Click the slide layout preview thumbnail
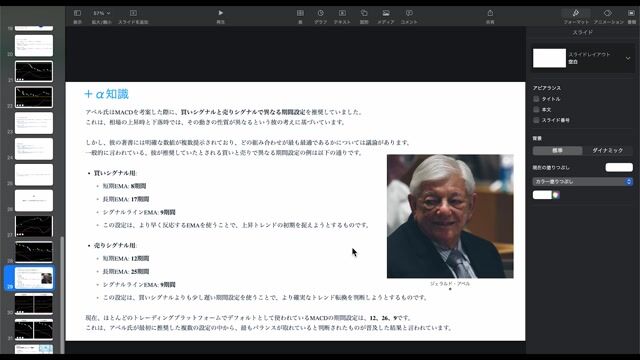 coord(549,58)
